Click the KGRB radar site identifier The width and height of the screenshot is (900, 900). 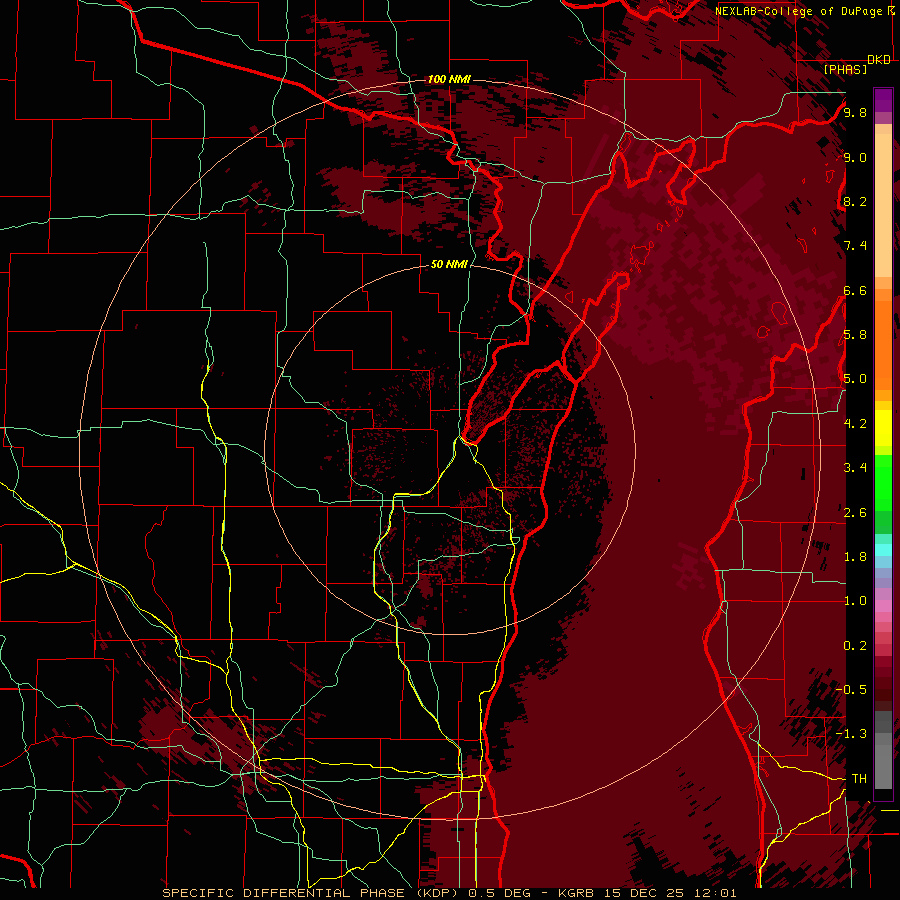pyautogui.click(x=575, y=893)
